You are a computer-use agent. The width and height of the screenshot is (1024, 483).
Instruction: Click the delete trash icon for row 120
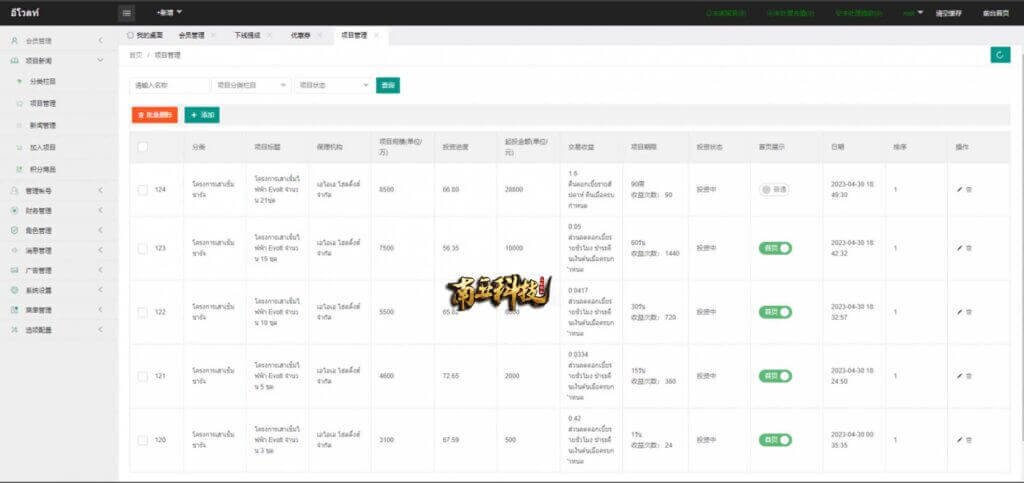(x=969, y=440)
